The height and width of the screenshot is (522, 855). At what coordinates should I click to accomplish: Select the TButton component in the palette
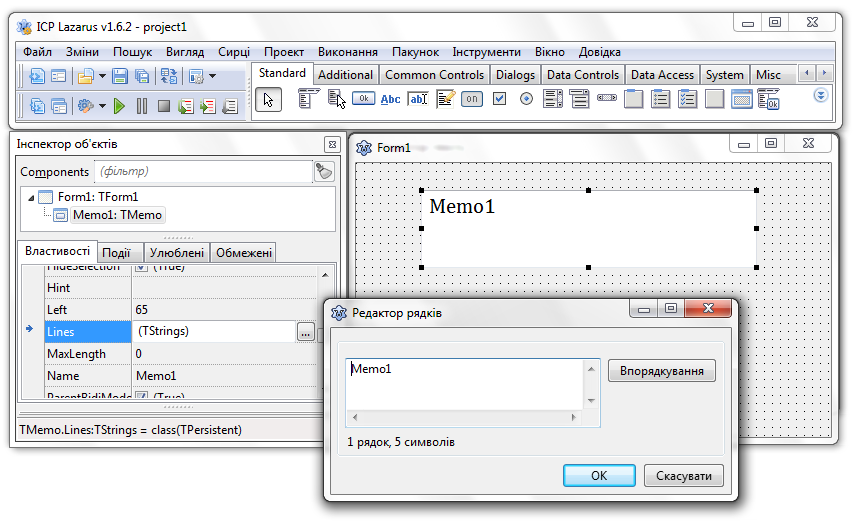coord(364,98)
